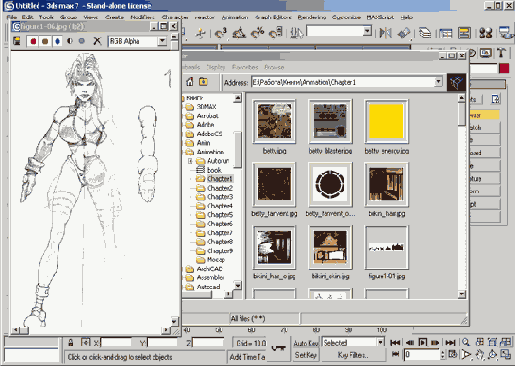Select the yellow betty_energy thumbnail
515x366 pixels.
[386, 122]
